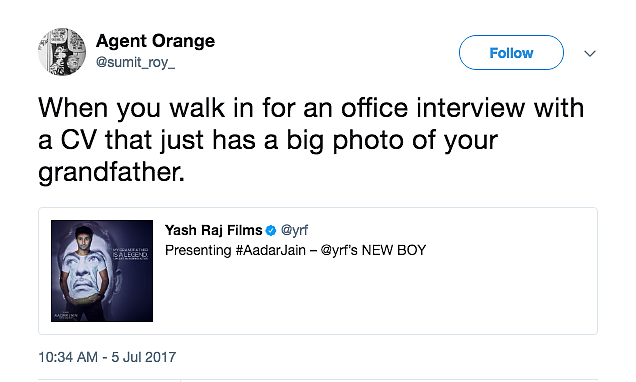The width and height of the screenshot is (636, 382).
Task: Click the 'IS A LEGEND' text on poster
Action: click(130, 255)
